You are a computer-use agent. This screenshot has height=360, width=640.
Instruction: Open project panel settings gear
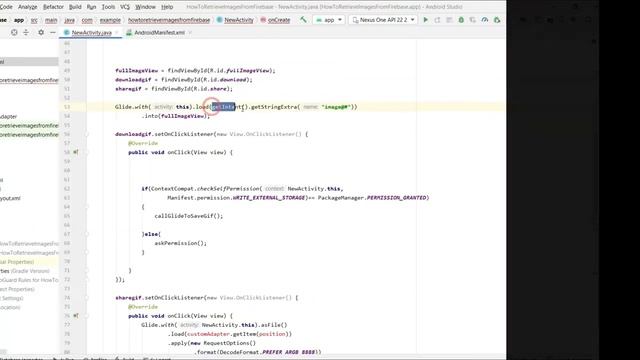[x=41, y=32]
